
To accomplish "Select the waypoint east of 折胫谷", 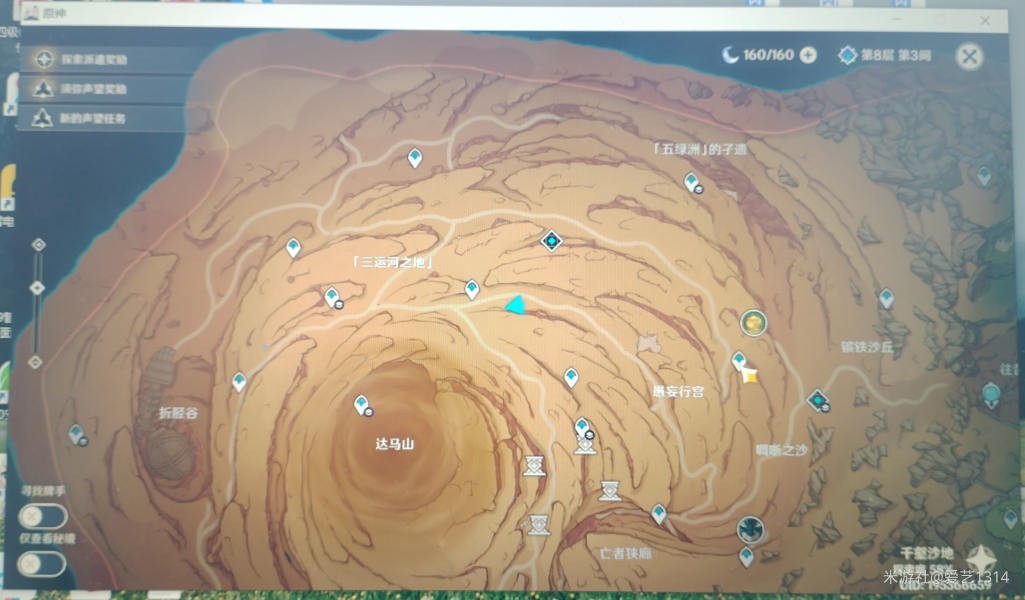I will [x=239, y=381].
